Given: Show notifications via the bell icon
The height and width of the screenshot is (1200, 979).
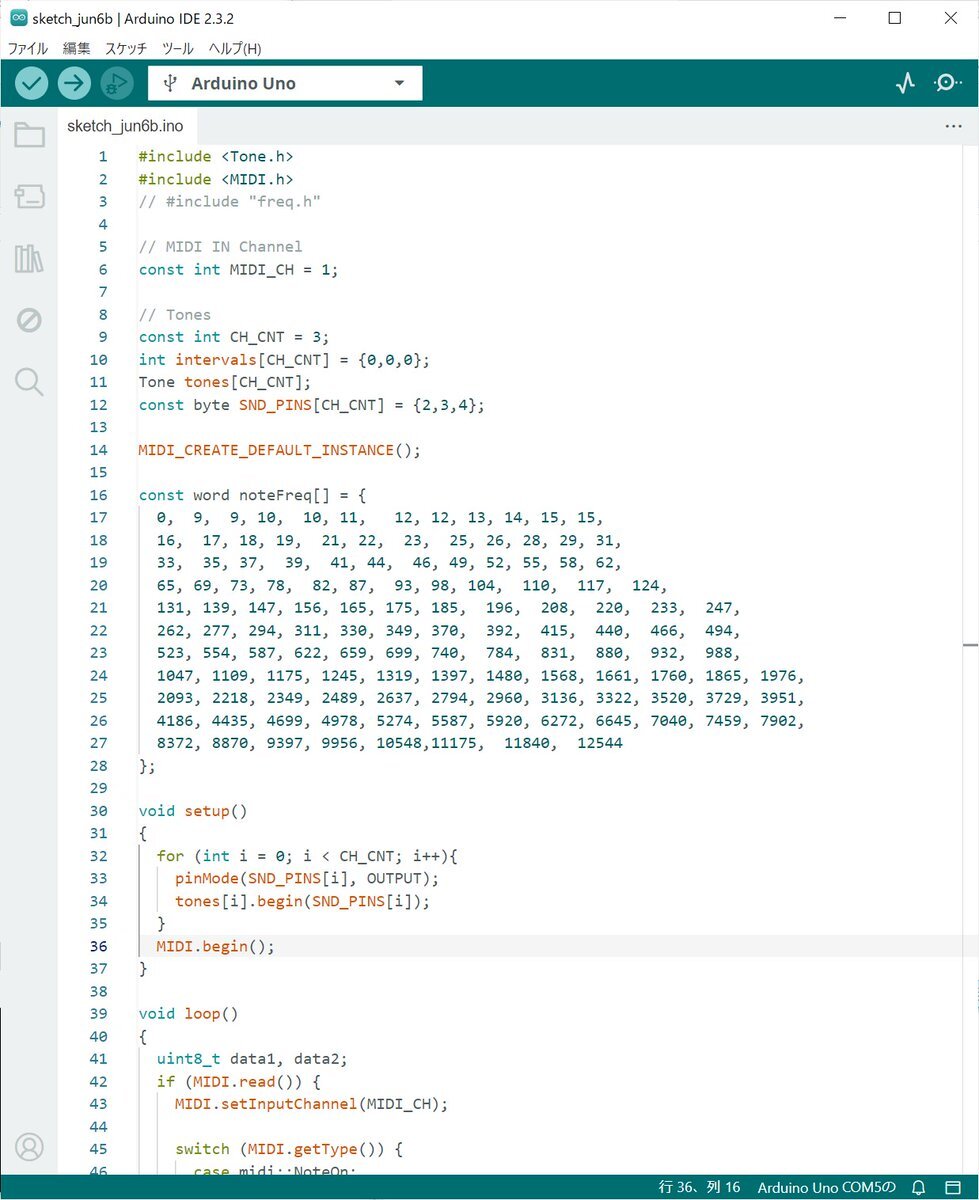Looking at the screenshot, I should [919, 1187].
